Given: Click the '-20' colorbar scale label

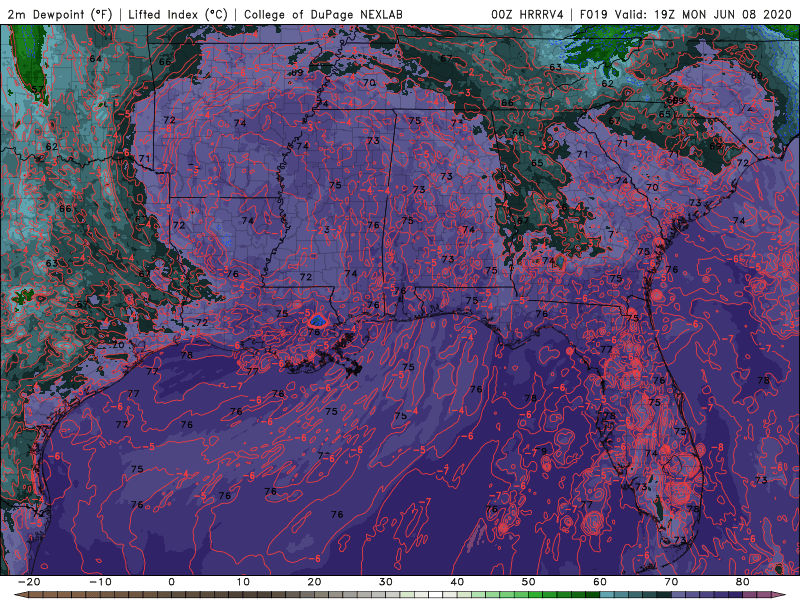Looking at the screenshot, I should click(x=29, y=582).
